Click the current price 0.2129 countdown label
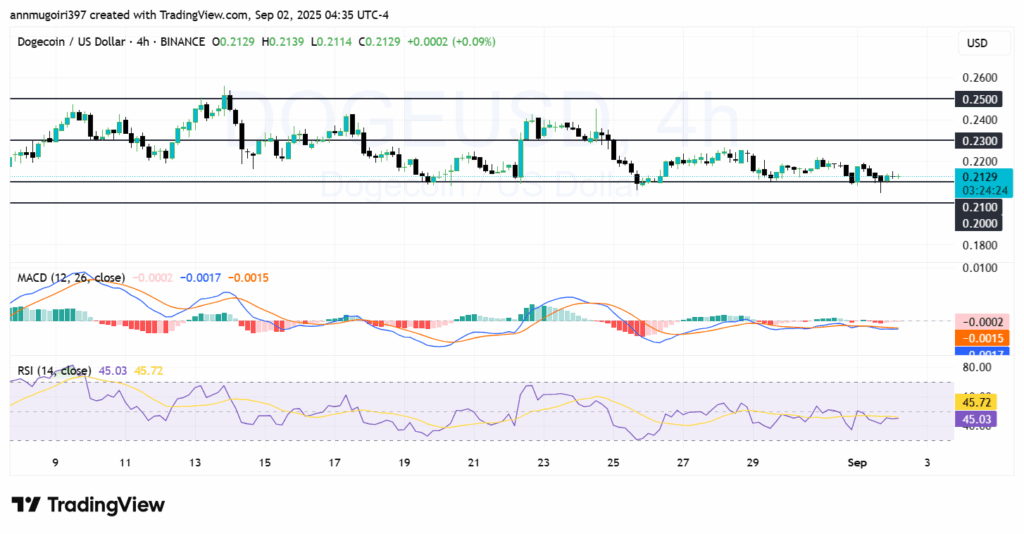This screenshot has height=534, width=1024. [984, 183]
